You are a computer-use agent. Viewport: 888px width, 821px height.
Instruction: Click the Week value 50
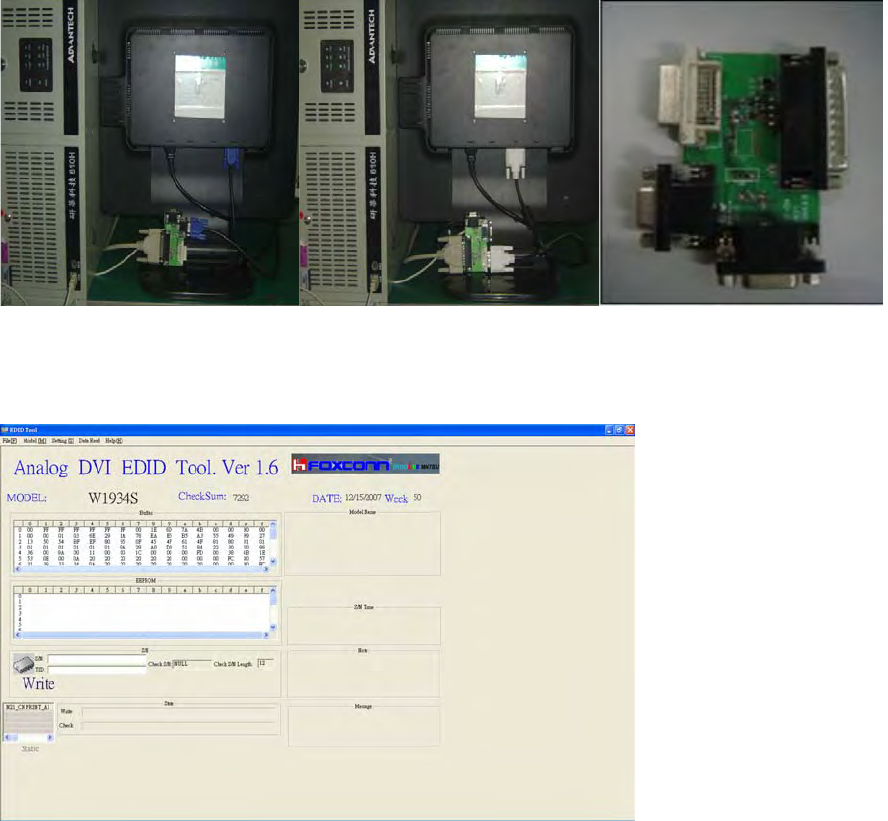[x=417, y=498]
